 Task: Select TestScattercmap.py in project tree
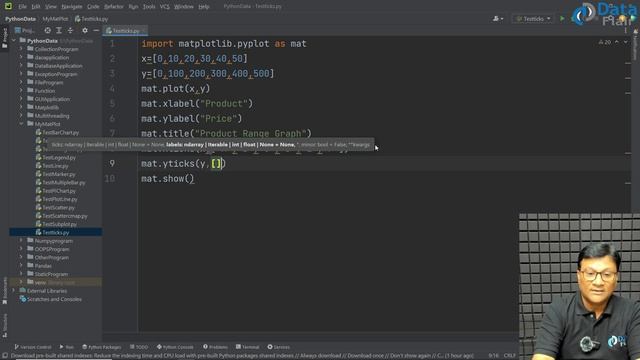[x=61, y=216]
